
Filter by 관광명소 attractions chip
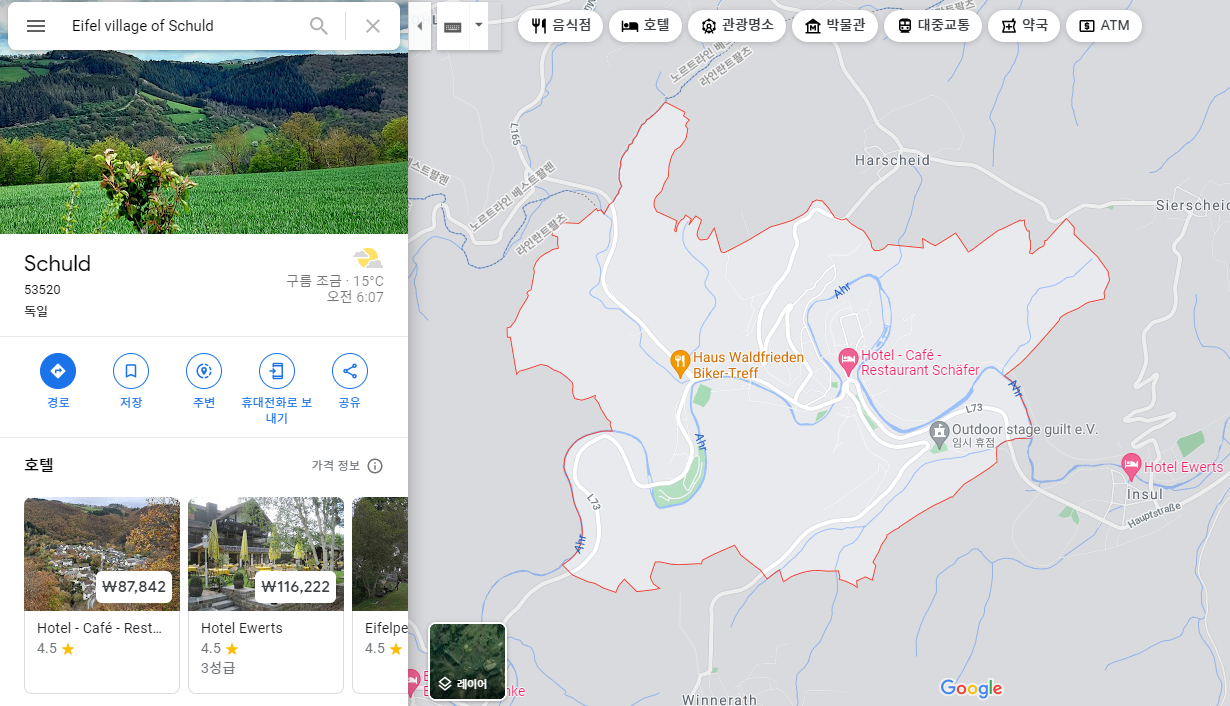pos(736,26)
